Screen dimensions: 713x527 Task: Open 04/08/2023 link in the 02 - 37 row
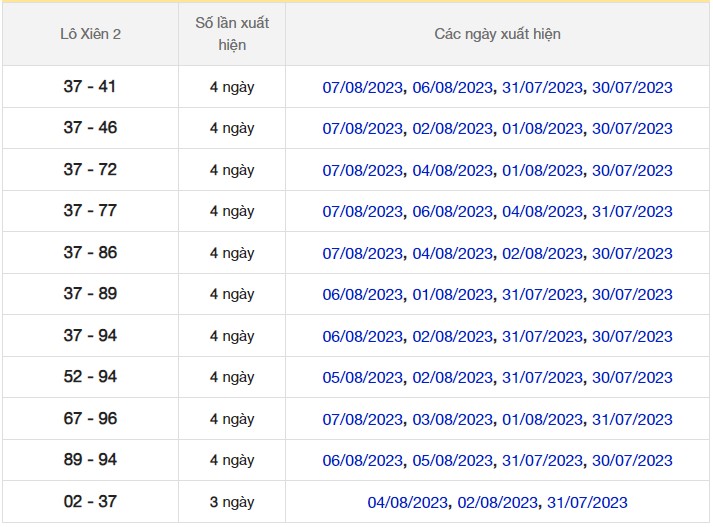coord(407,503)
